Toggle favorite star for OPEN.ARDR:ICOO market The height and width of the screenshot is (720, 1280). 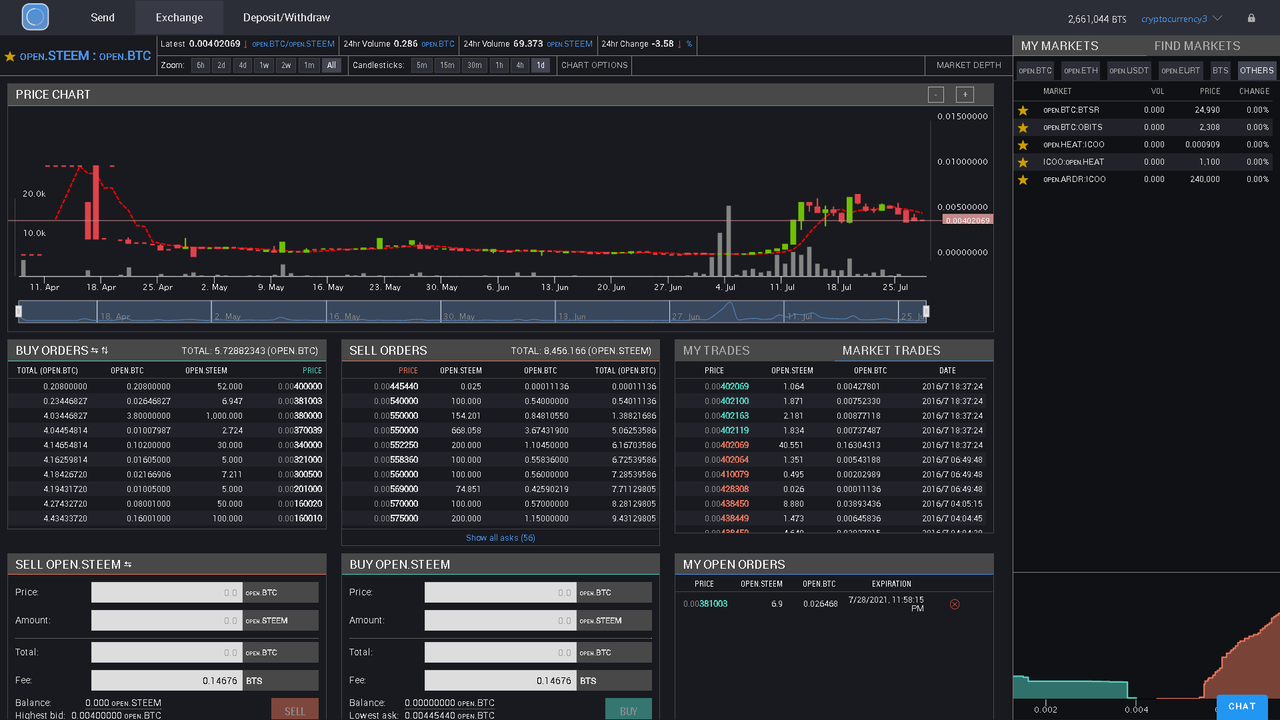[1023, 180]
